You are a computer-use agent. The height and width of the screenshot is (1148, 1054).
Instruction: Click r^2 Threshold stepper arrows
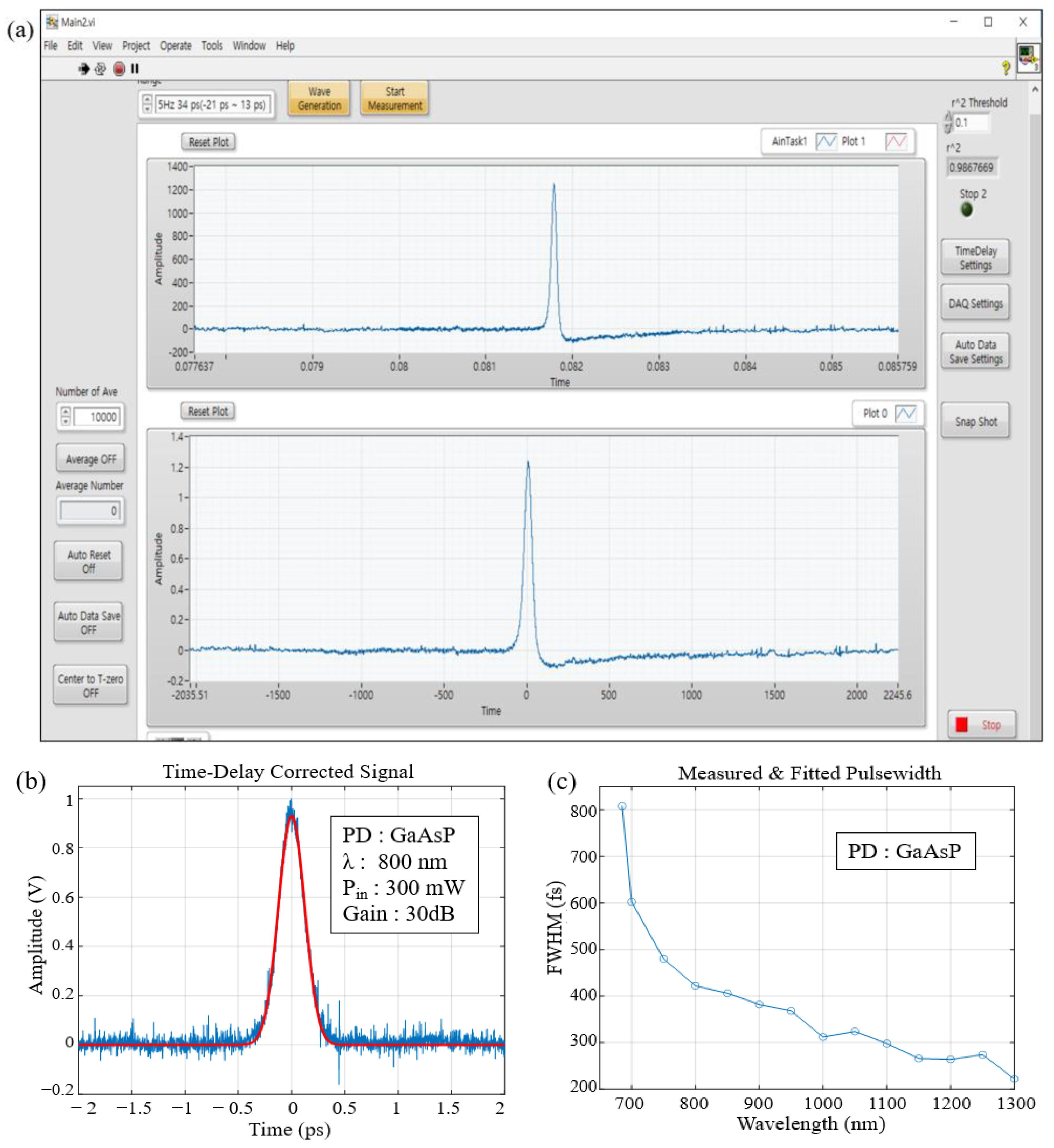coord(948,122)
